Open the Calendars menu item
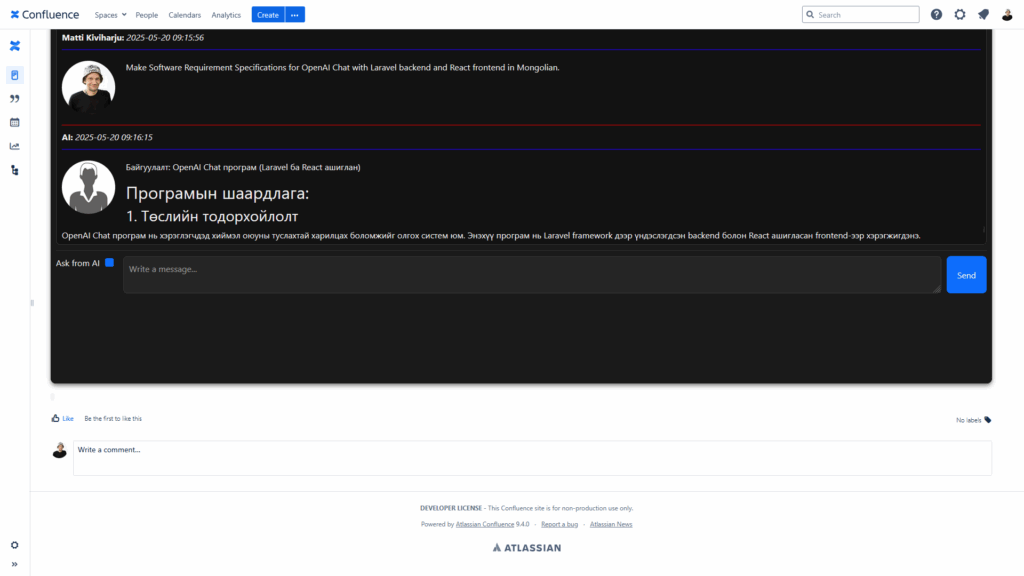 (x=184, y=14)
